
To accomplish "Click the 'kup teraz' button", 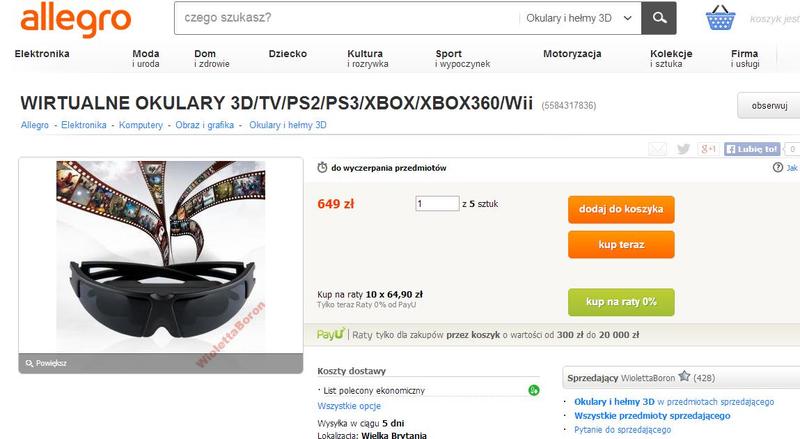I will click(x=621, y=245).
